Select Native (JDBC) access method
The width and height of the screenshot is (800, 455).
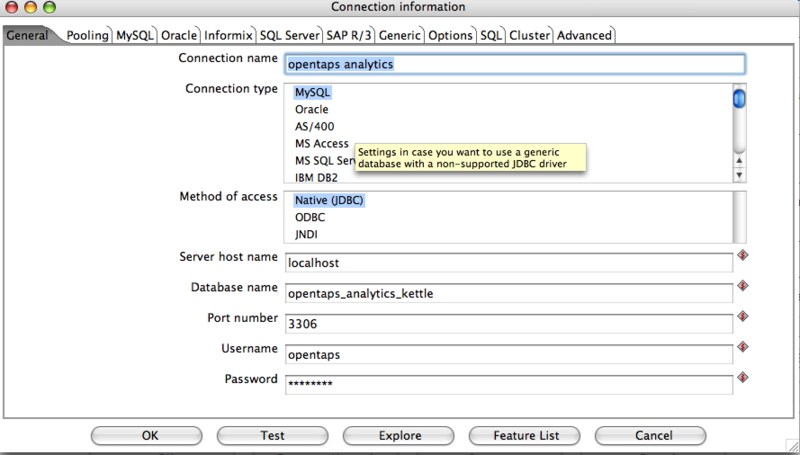[x=329, y=200]
